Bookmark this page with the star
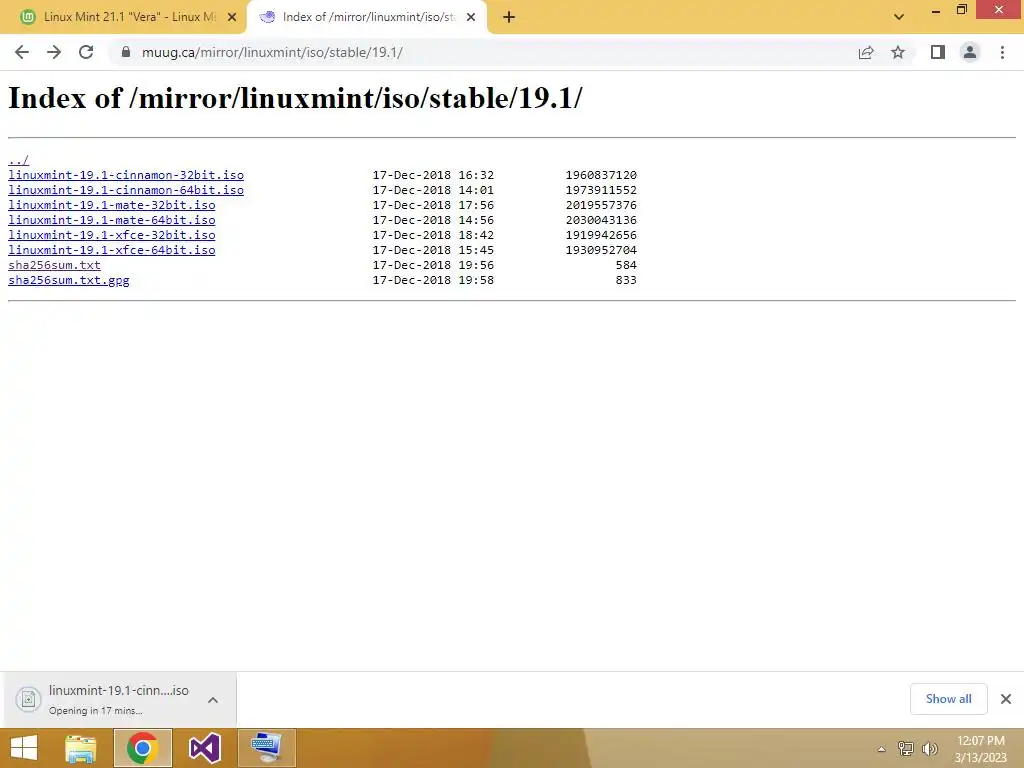Image resolution: width=1024 pixels, height=768 pixels. [x=898, y=52]
